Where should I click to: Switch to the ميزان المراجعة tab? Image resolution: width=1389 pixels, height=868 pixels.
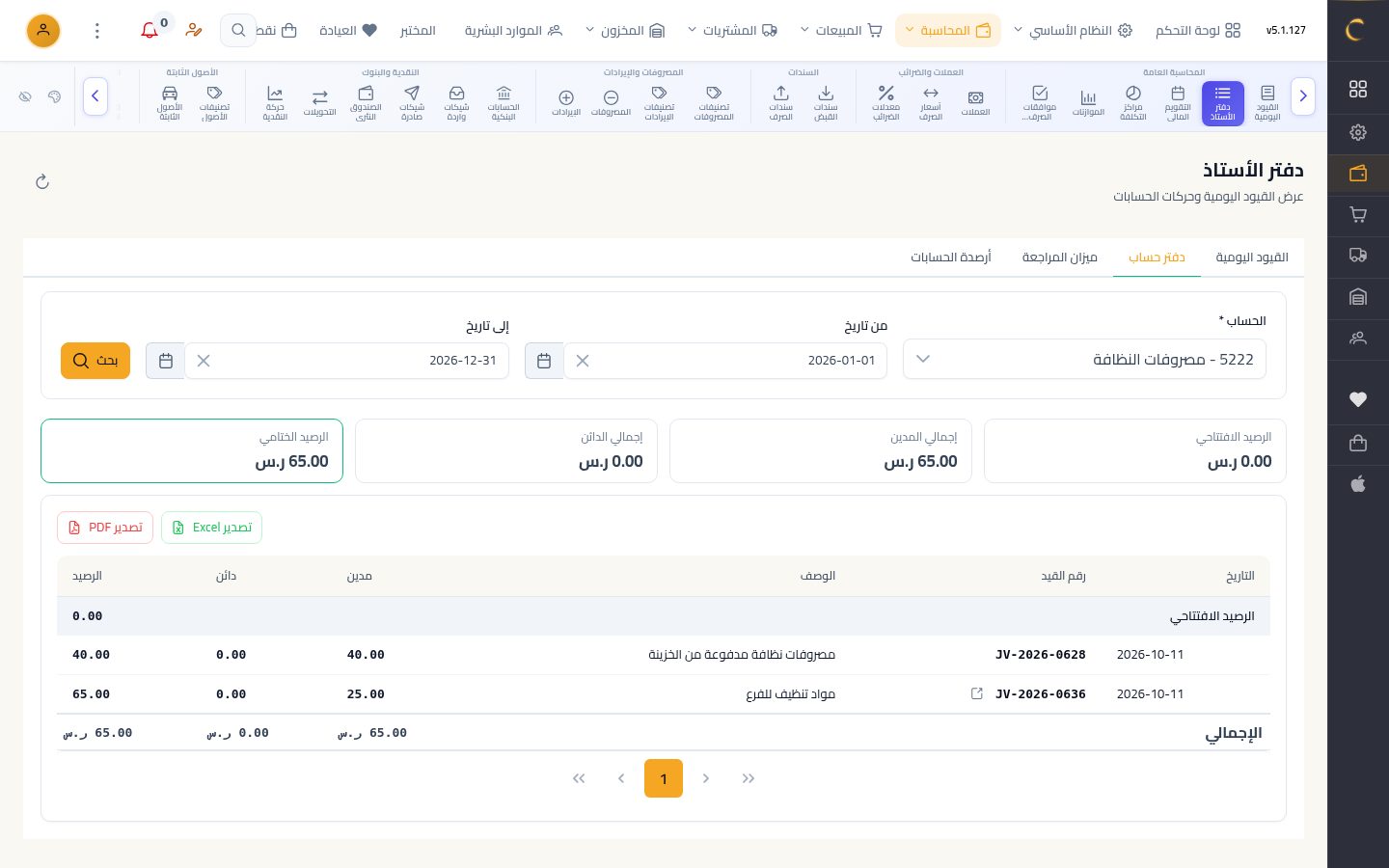pyautogui.click(x=1060, y=258)
